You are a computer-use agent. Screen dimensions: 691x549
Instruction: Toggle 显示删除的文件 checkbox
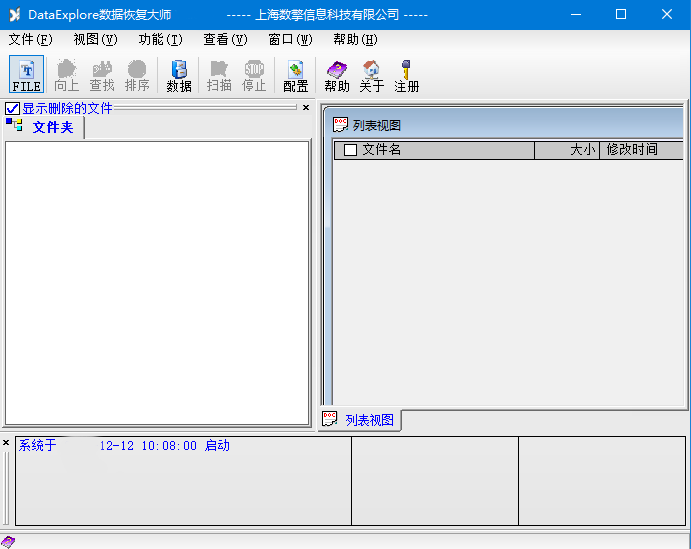[x=12, y=108]
